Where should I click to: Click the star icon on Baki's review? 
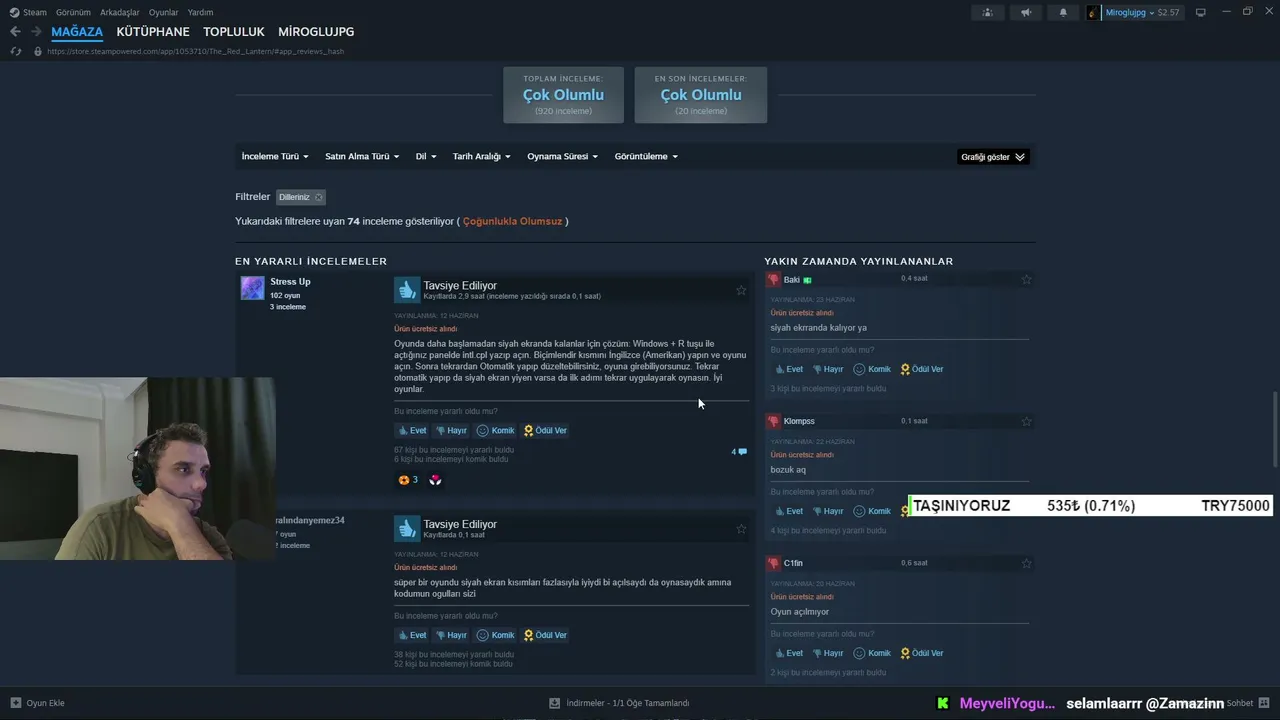point(1026,280)
